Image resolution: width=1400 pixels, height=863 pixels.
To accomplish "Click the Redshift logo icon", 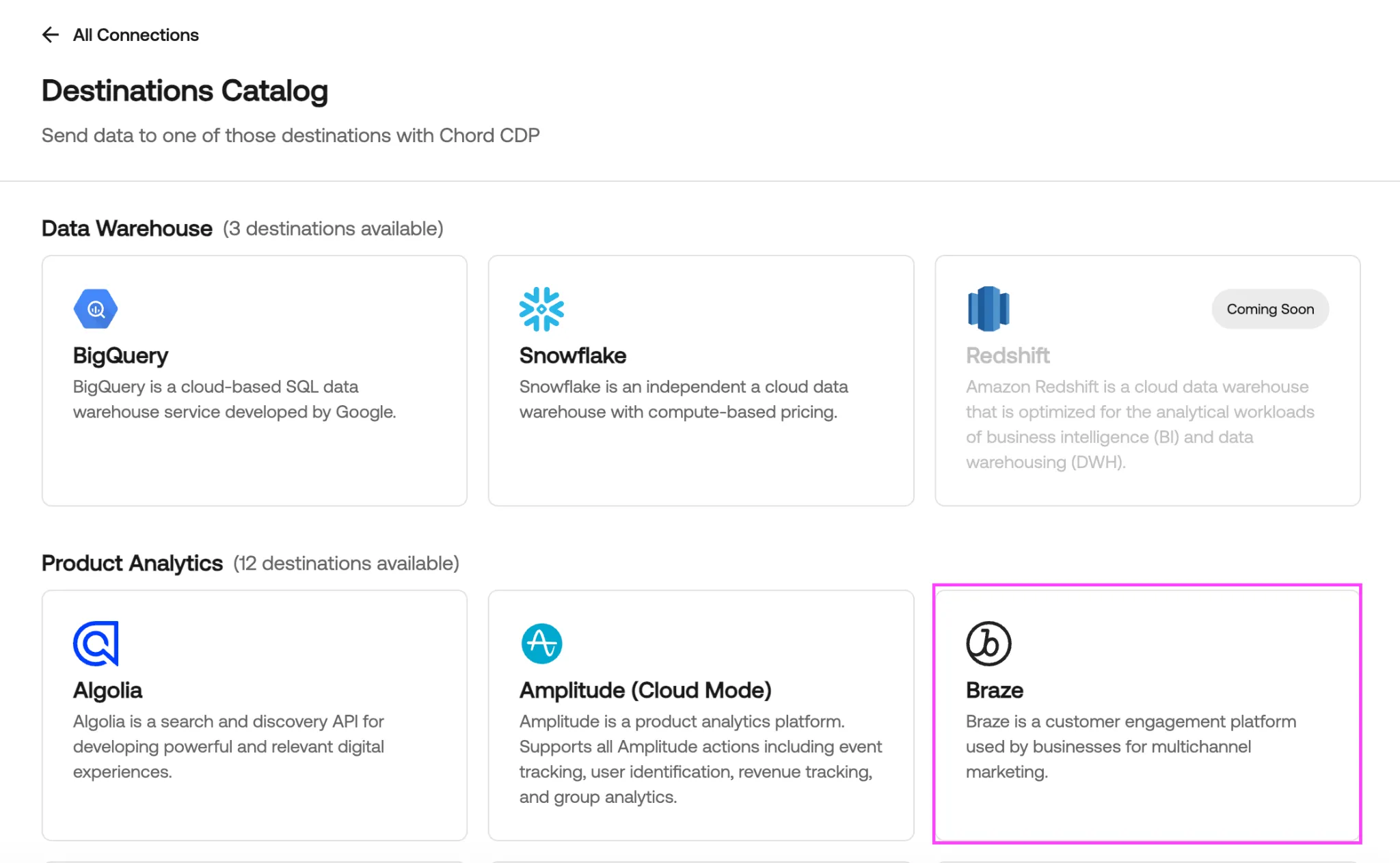I will coord(988,309).
